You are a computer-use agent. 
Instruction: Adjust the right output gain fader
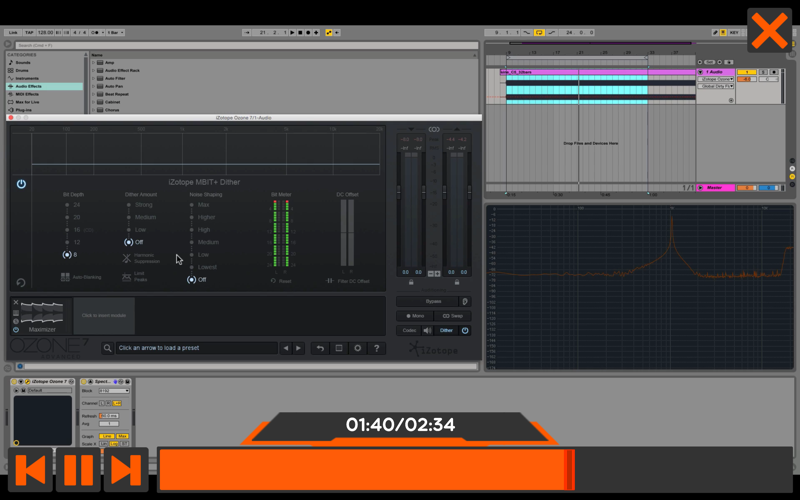(x=469, y=190)
